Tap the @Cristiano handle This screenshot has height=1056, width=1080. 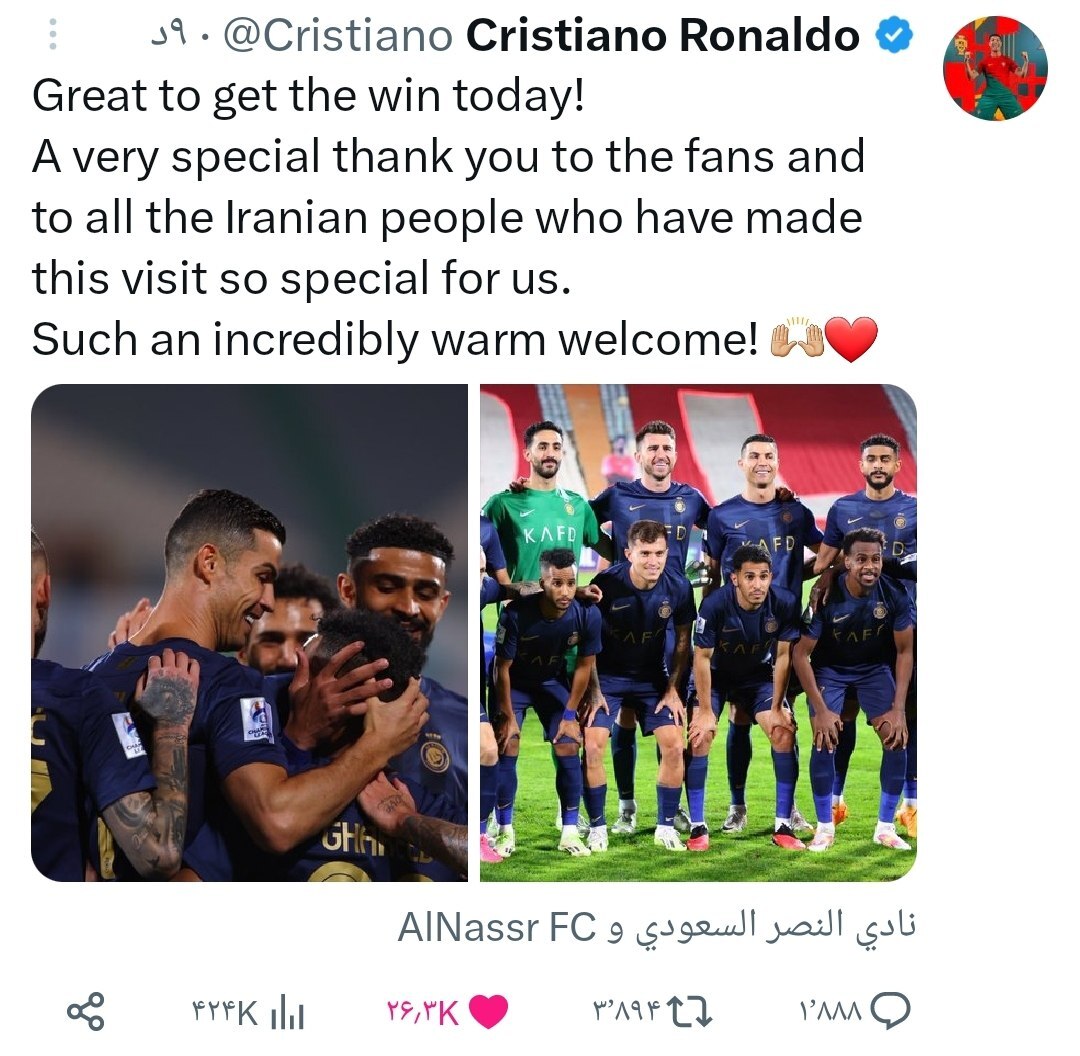[338, 35]
